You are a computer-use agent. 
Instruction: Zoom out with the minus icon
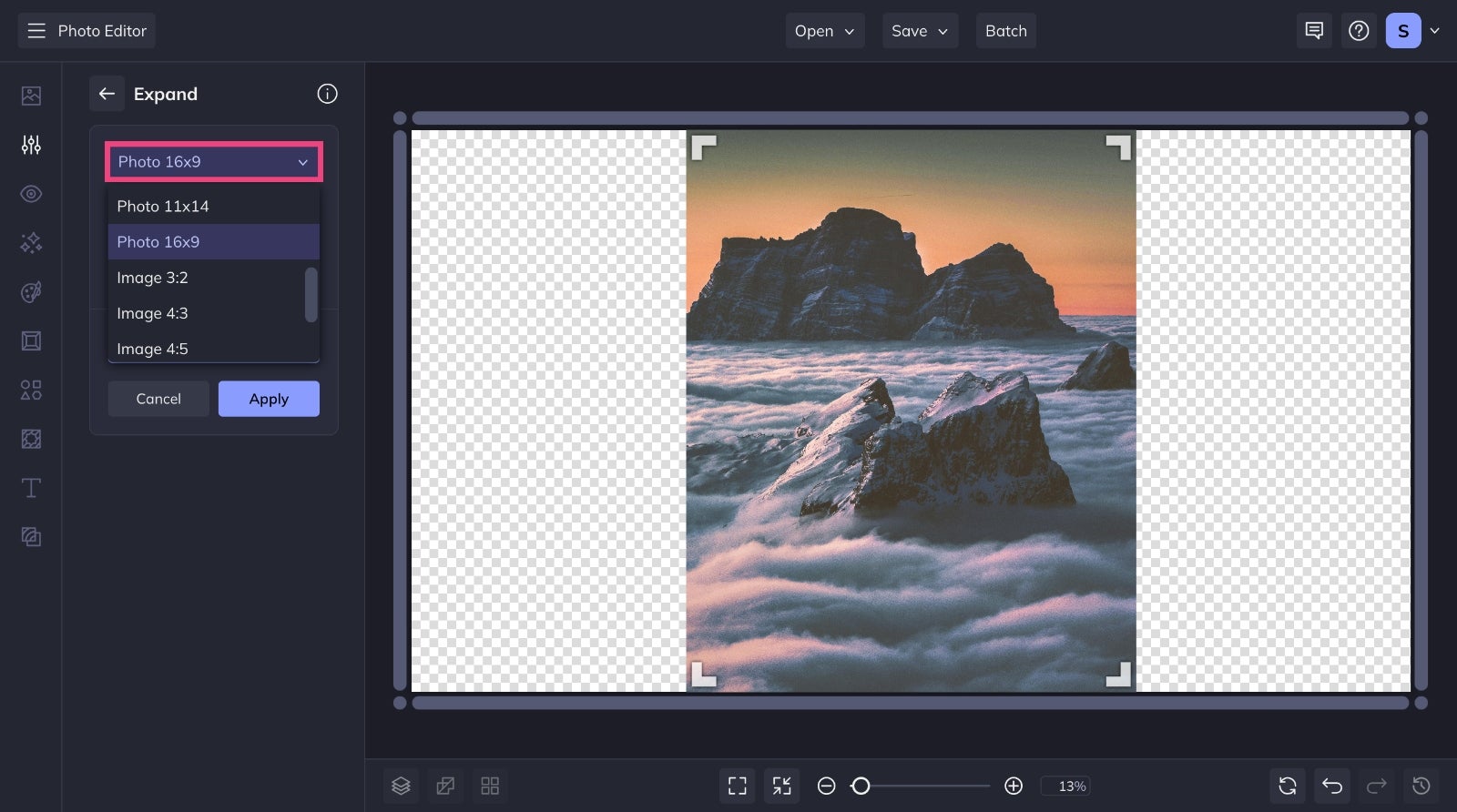[x=826, y=786]
